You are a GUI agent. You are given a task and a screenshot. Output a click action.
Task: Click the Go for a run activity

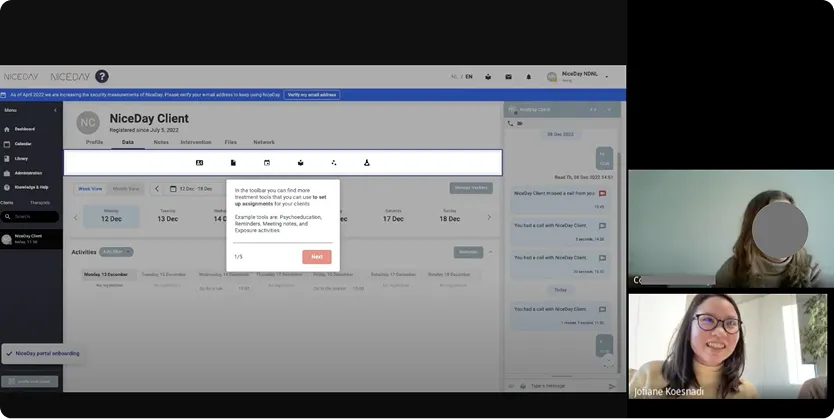(224, 288)
